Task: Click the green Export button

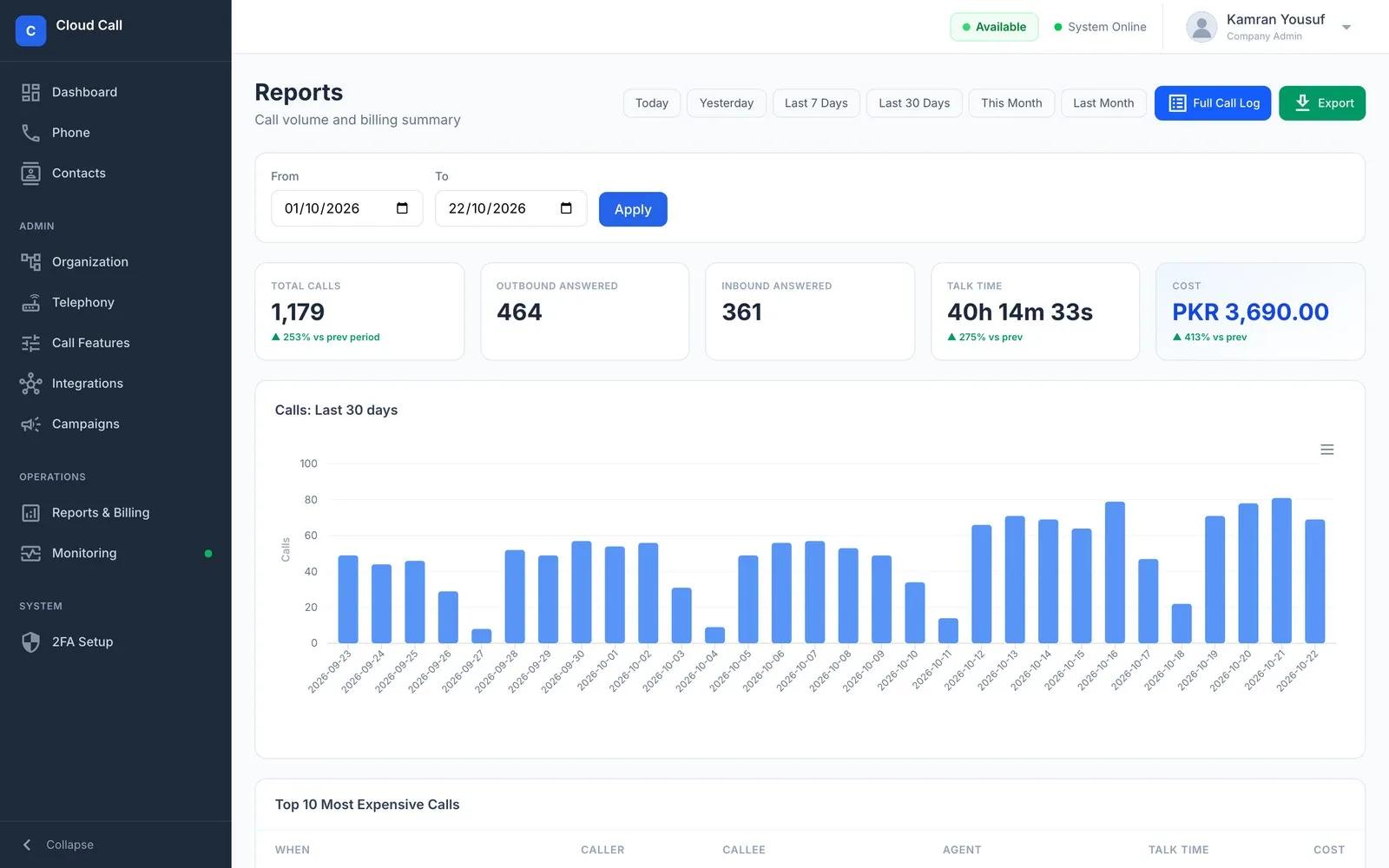Action: coord(1322,103)
